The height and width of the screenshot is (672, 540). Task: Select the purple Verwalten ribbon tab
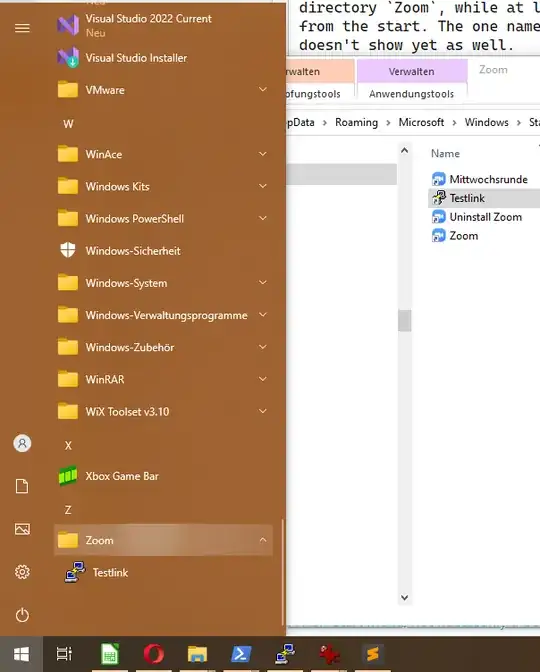pyautogui.click(x=412, y=71)
